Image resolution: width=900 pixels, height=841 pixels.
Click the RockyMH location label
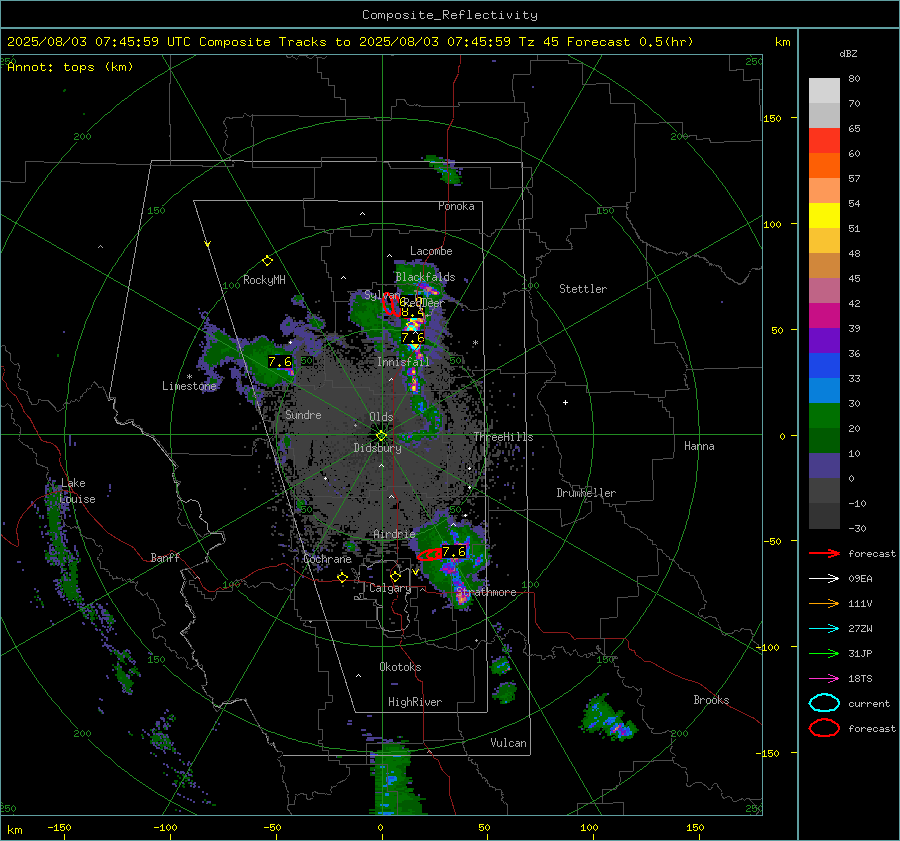[264, 280]
